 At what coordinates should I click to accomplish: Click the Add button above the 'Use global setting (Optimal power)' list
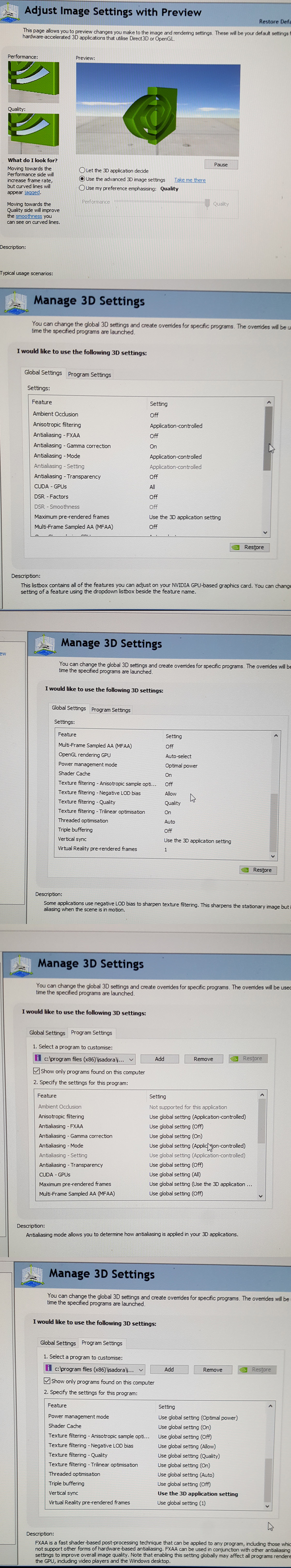[x=169, y=1370]
